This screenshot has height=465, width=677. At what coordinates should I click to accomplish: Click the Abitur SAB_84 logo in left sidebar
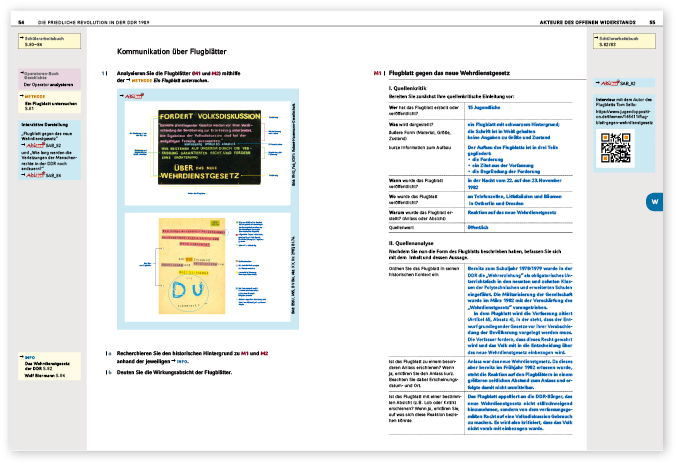pos(38,174)
